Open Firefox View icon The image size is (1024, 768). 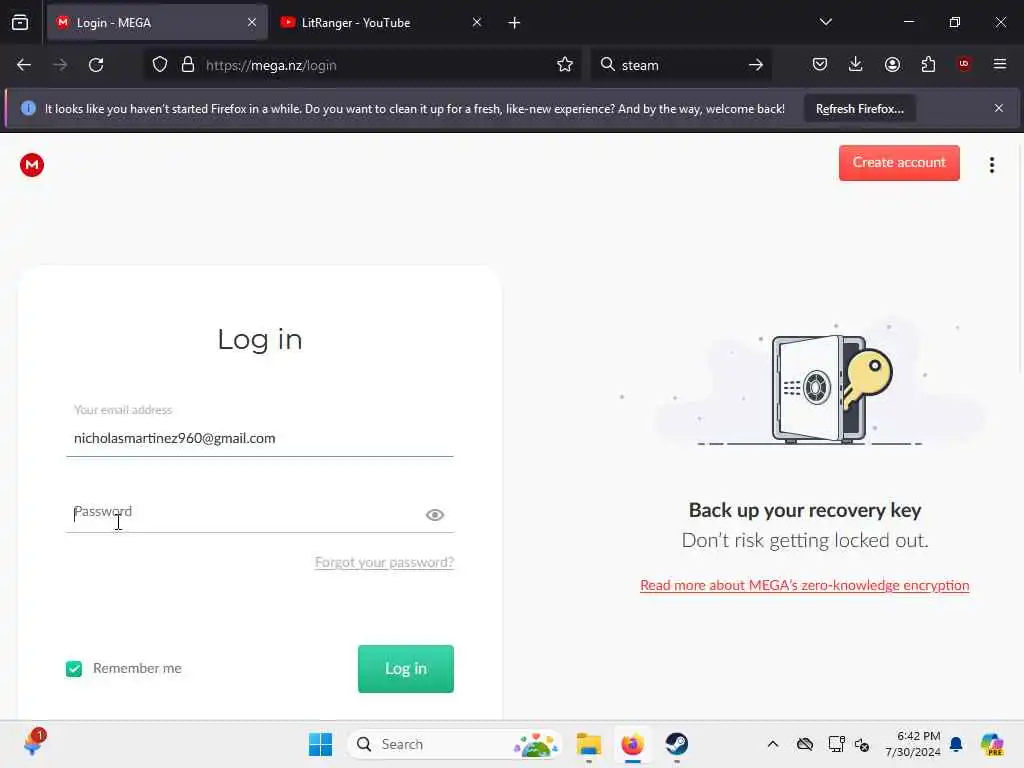(x=20, y=22)
